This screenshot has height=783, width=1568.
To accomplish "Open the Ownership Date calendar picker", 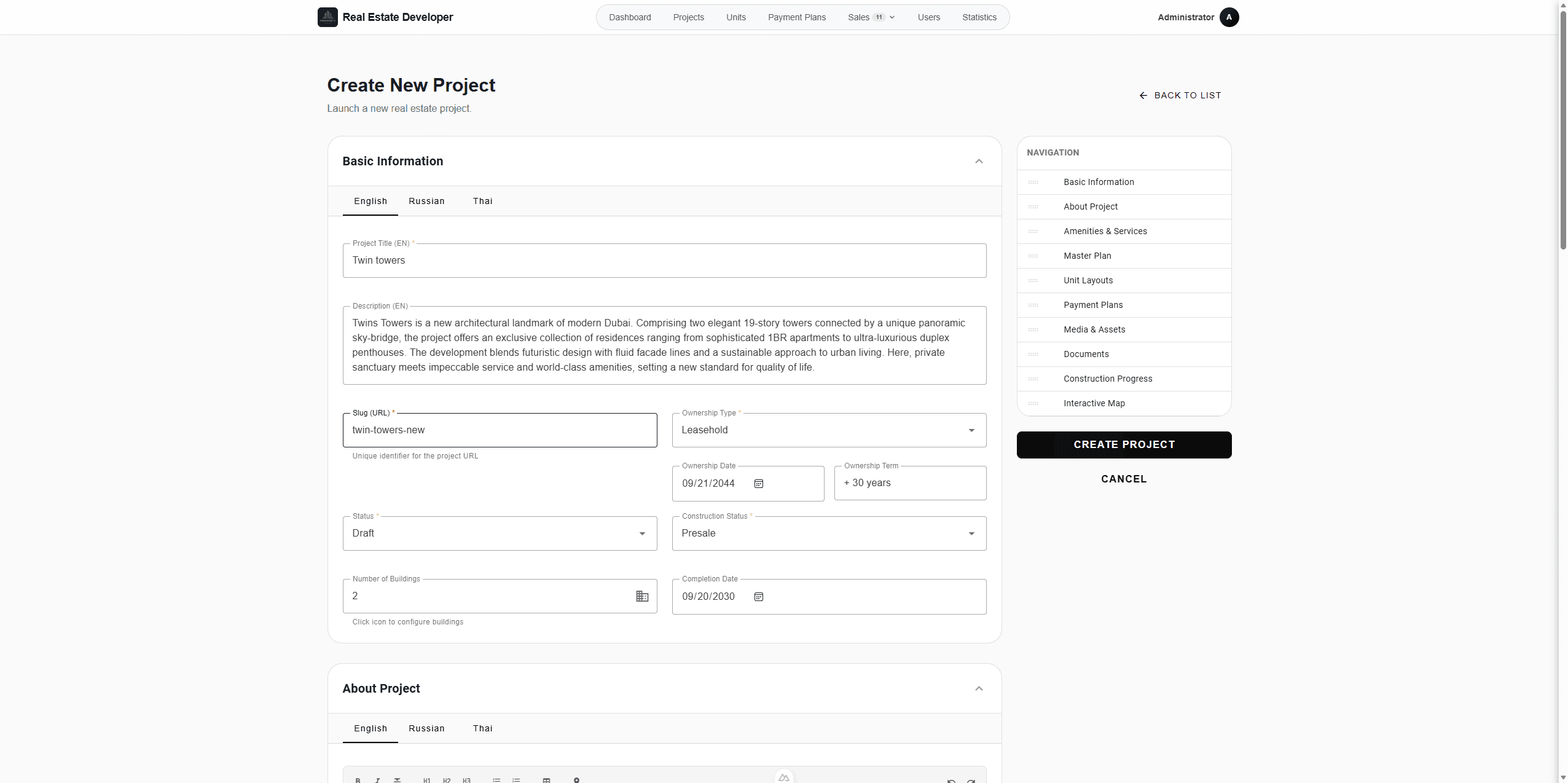I will pyautogui.click(x=759, y=484).
